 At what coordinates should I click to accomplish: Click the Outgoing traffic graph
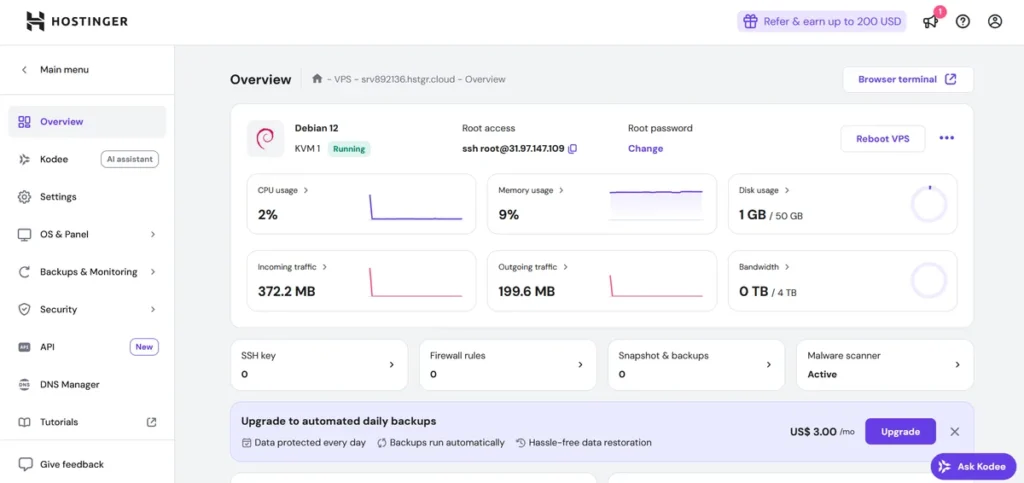[x=656, y=286]
